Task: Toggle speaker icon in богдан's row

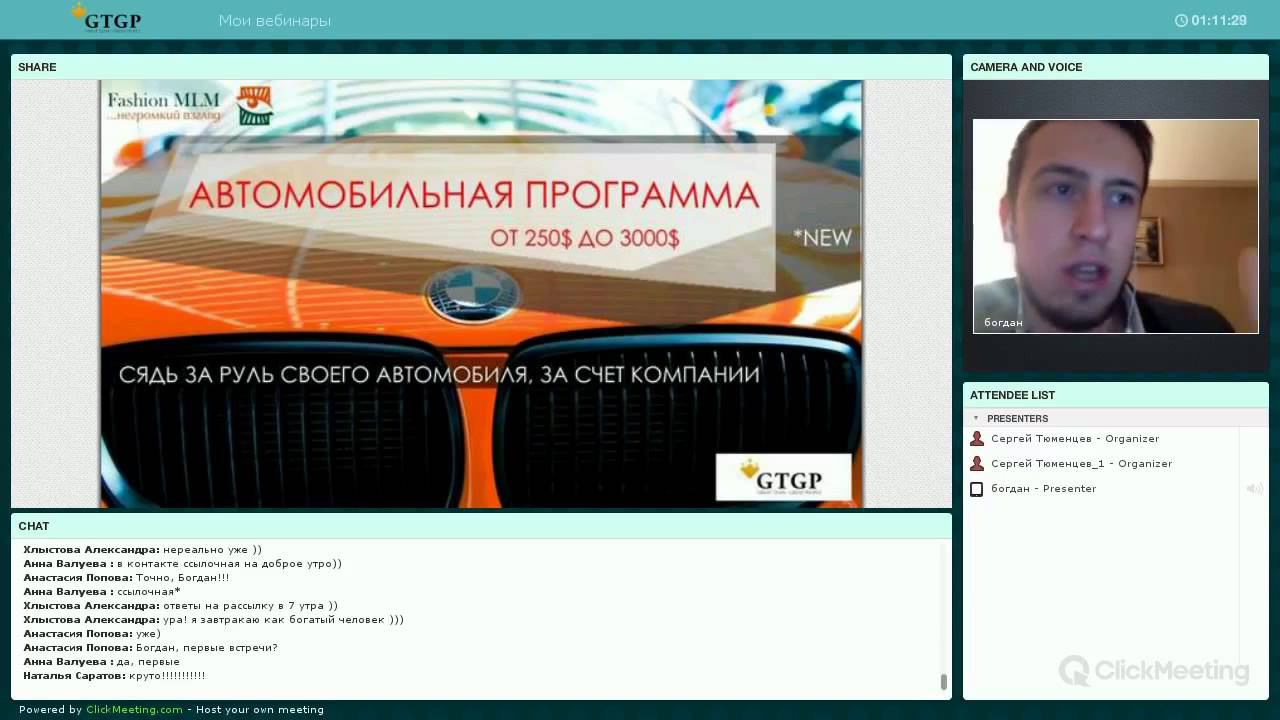Action: point(1254,489)
